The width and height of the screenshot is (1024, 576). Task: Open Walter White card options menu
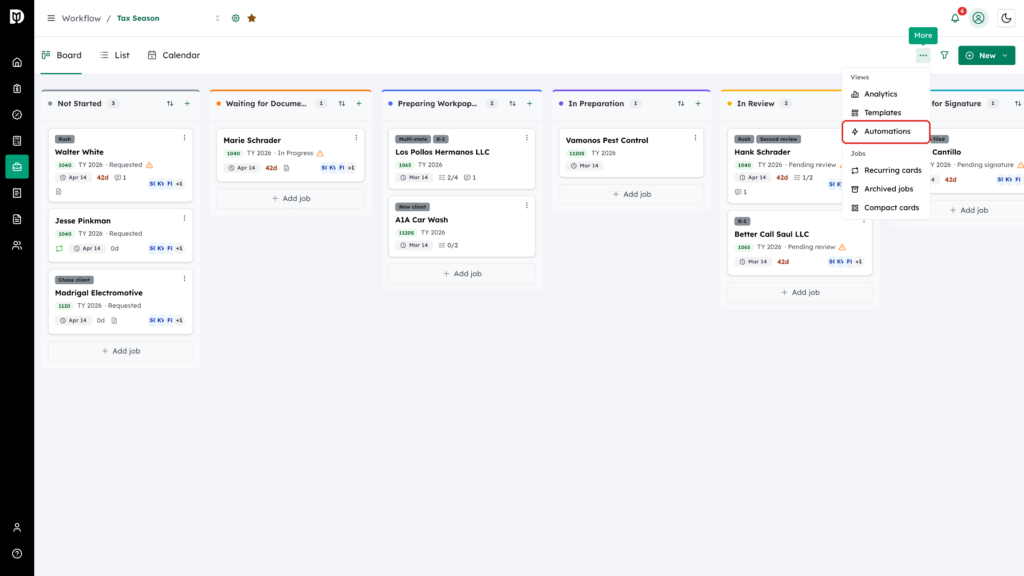pos(184,138)
